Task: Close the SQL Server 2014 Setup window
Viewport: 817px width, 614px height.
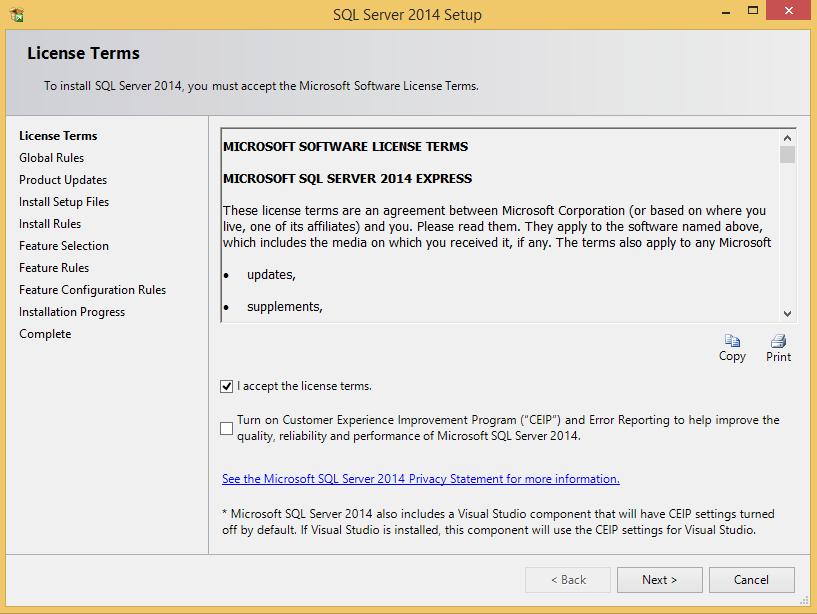Action: tap(789, 10)
